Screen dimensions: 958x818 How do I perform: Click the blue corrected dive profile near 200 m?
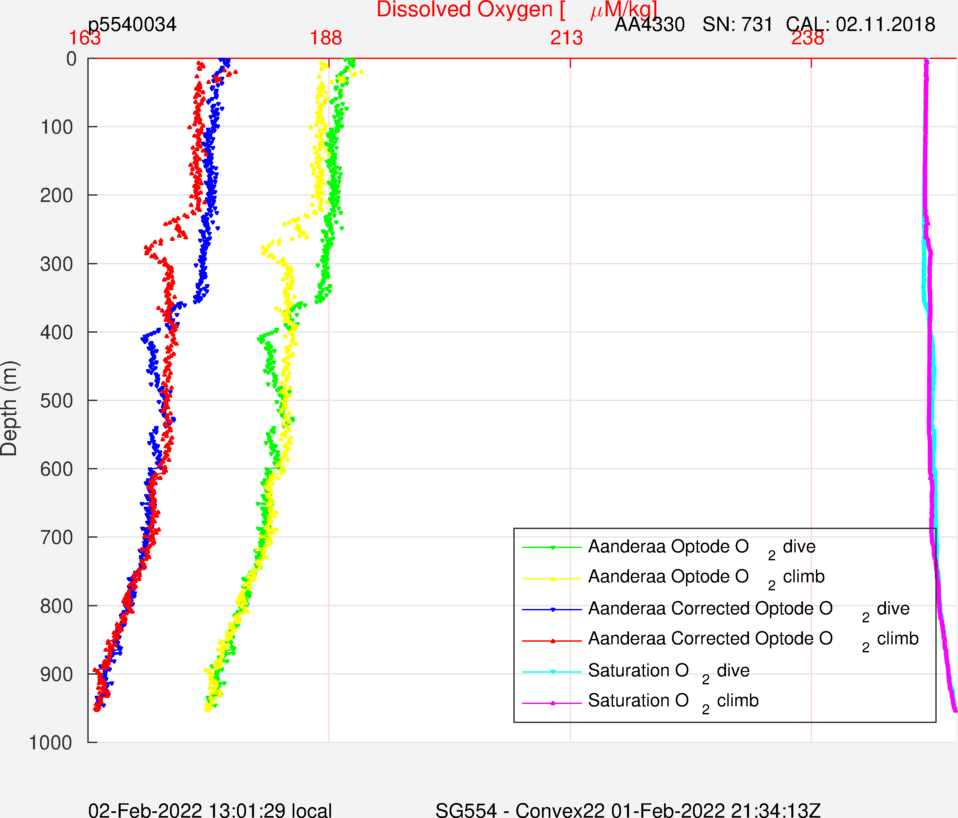coord(211,195)
